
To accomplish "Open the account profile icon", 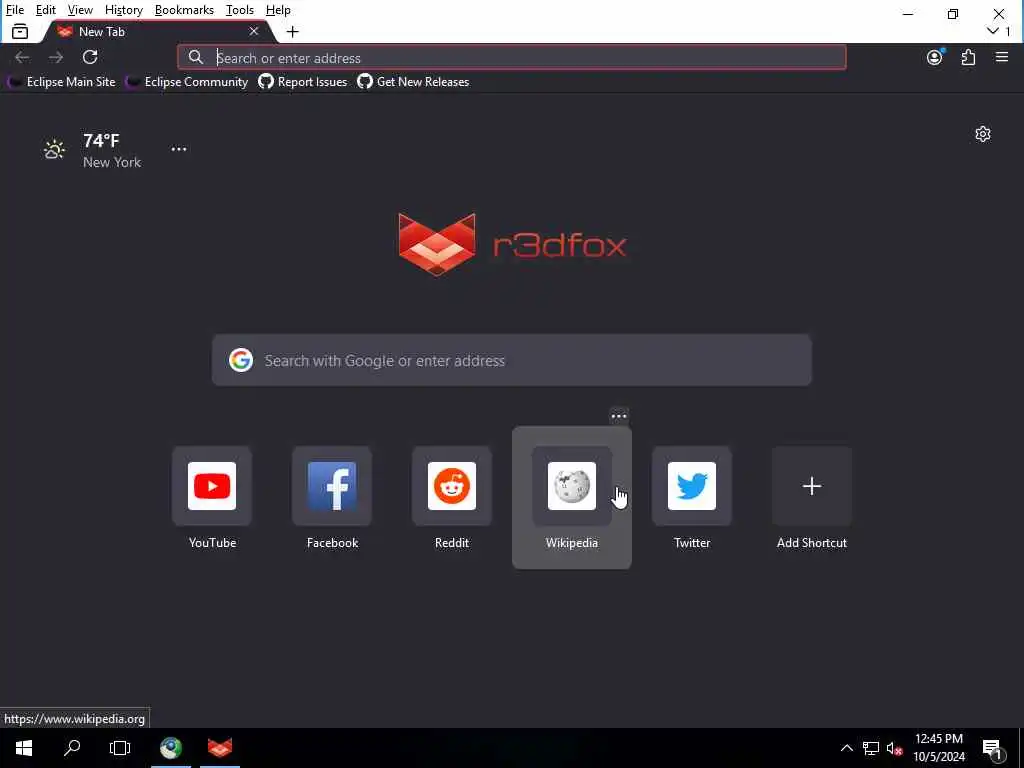I will click(935, 57).
